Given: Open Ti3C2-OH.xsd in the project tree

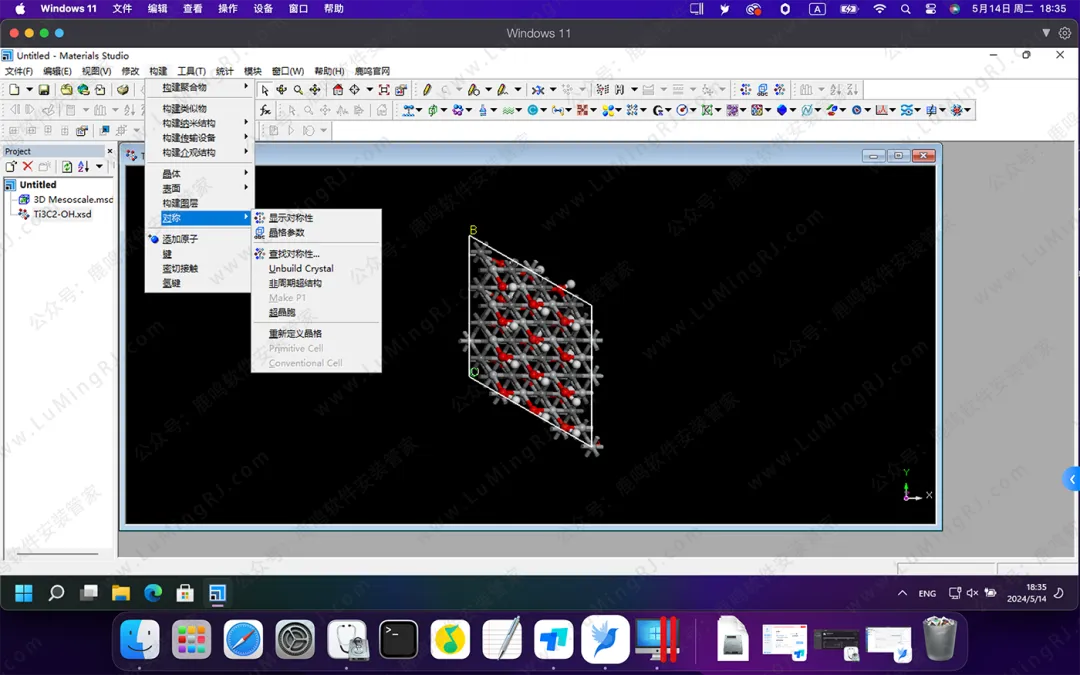Looking at the screenshot, I should 62,214.
